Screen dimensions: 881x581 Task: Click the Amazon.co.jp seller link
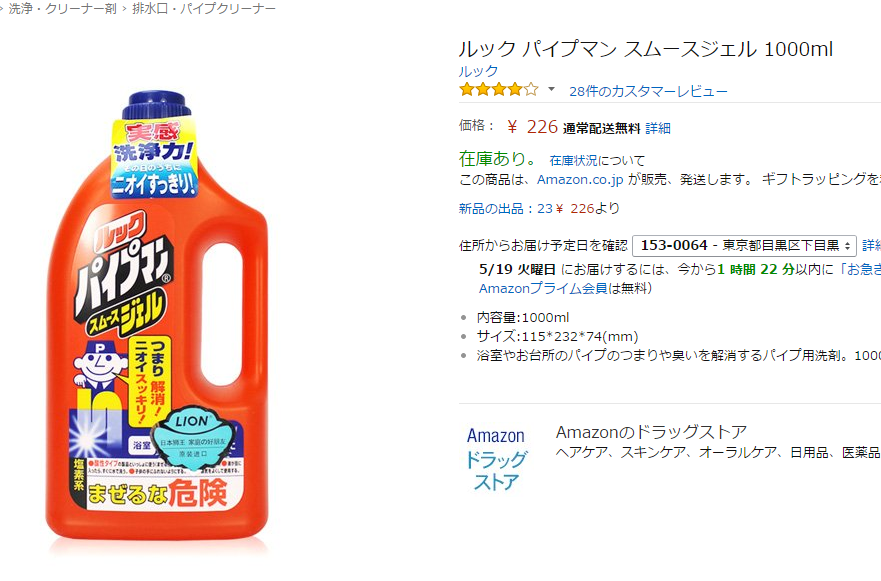coord(580,179)
